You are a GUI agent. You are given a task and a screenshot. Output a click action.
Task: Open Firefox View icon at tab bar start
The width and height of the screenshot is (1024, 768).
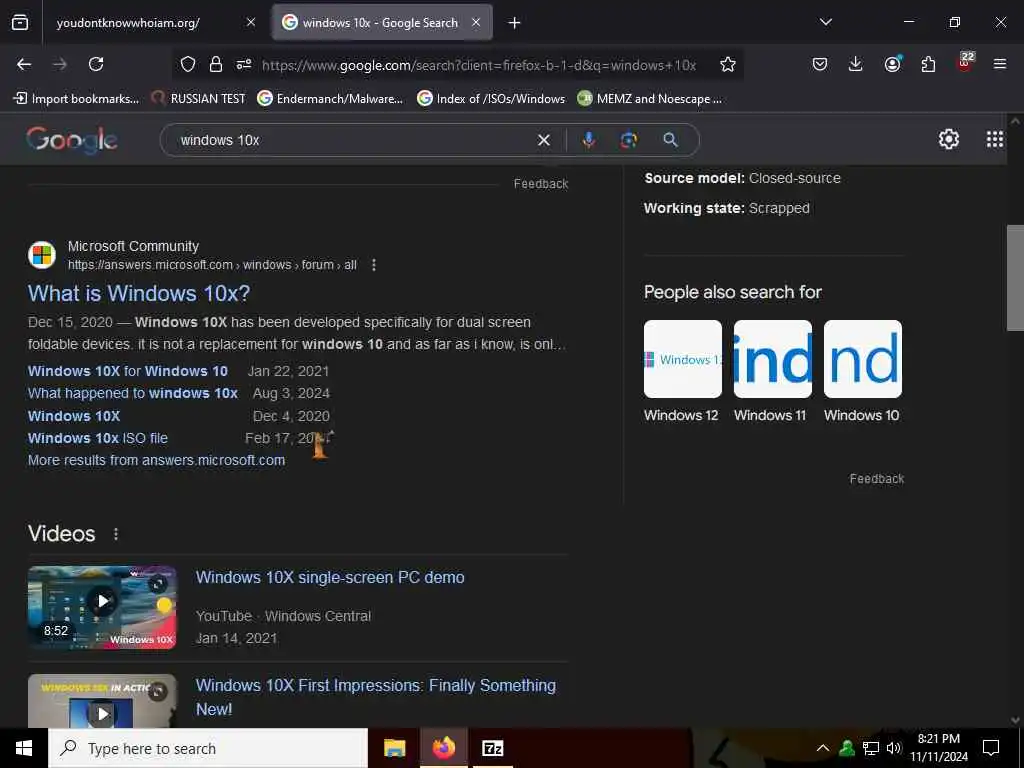pos(20,23)
